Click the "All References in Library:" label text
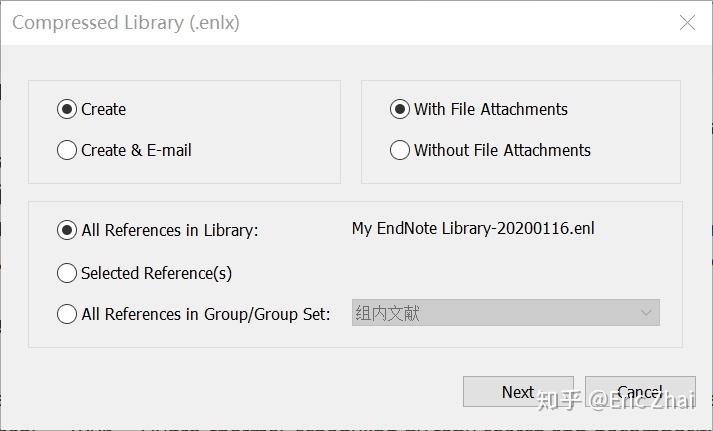This screenshot has width=713, height=431. [x=169, y=230]
